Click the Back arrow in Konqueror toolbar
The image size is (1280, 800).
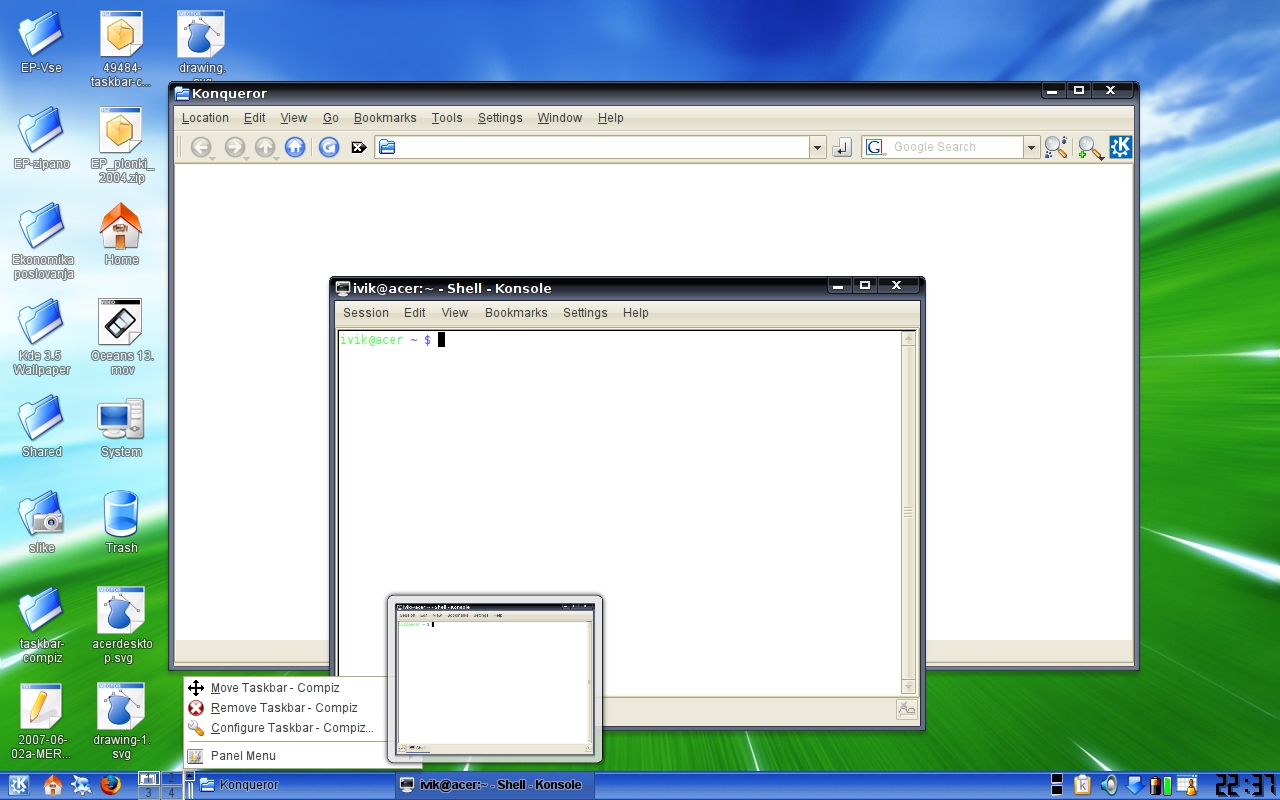click(201, 147)
